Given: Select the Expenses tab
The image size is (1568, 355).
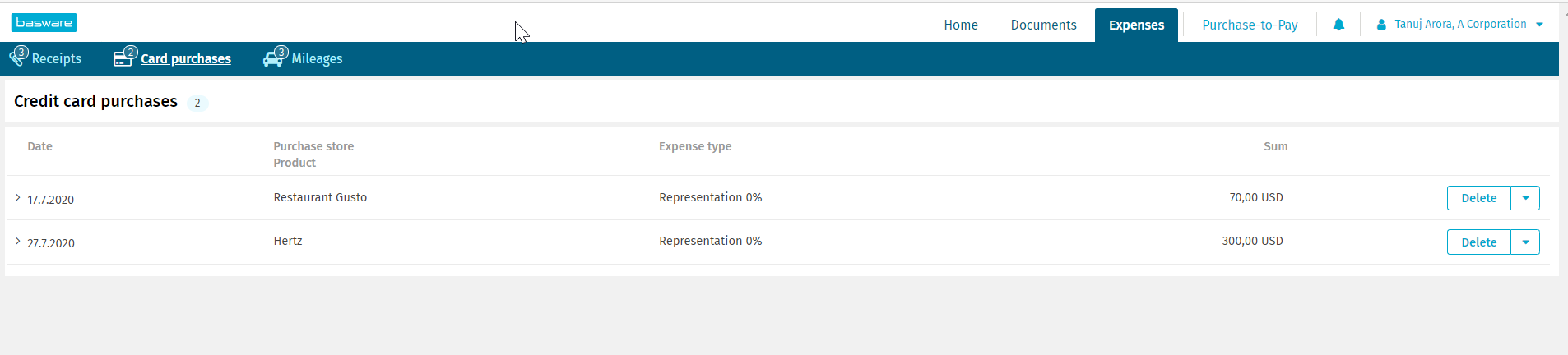Looking at the screenshot, I should (x=1136, y=25).
